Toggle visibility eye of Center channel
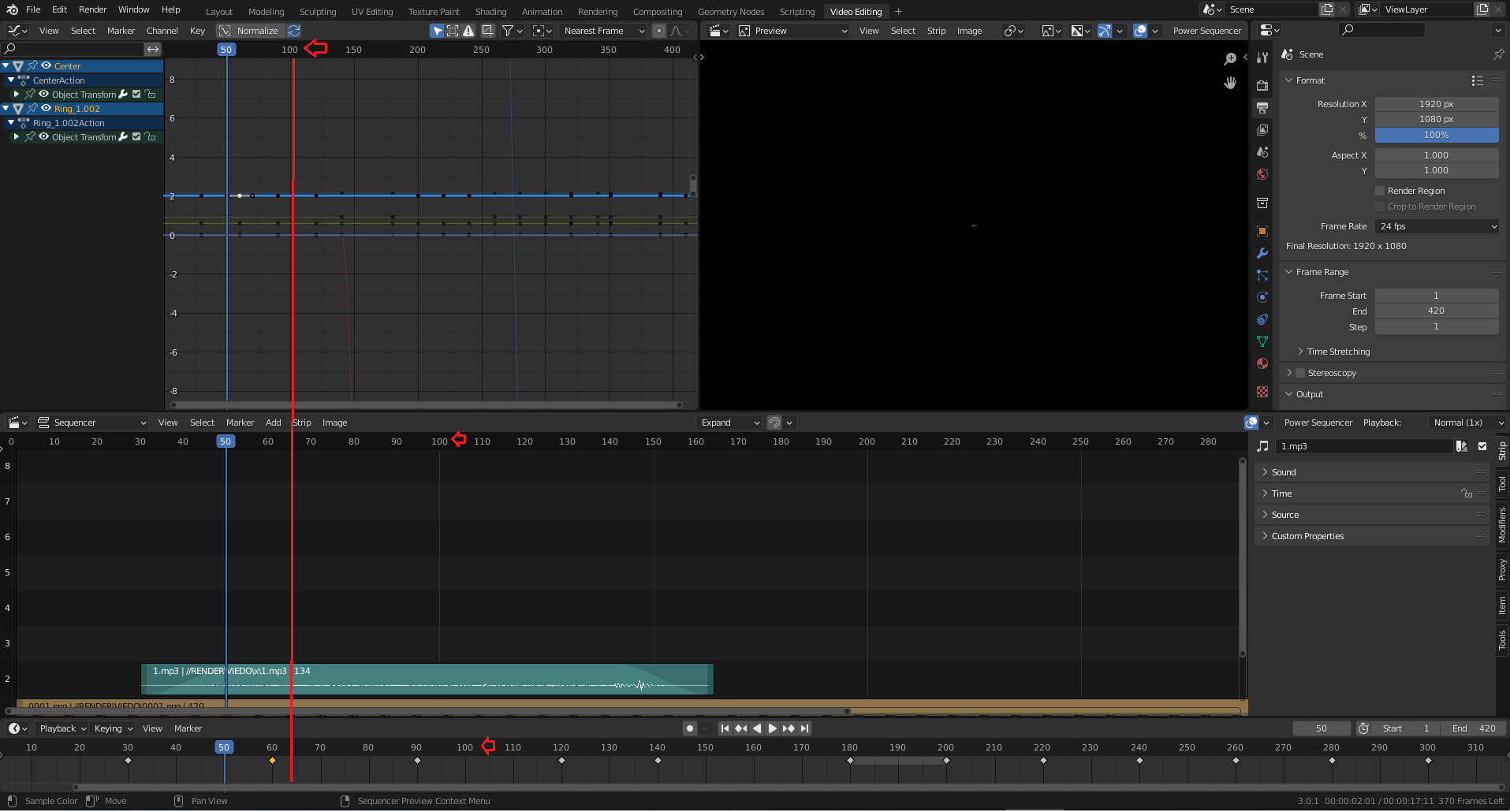This screenshot has height=812, width=1510. click(x=46, y=65)
